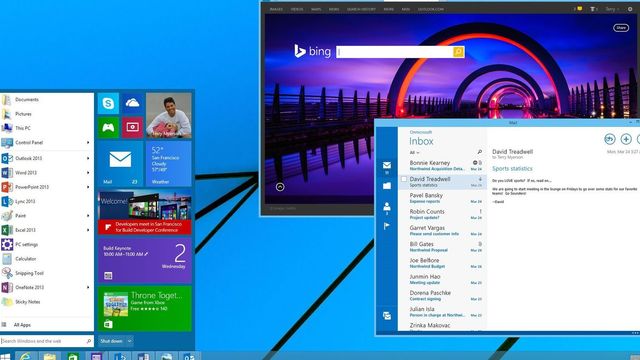Open PC settings gear entry

click(x=46, y=244)
